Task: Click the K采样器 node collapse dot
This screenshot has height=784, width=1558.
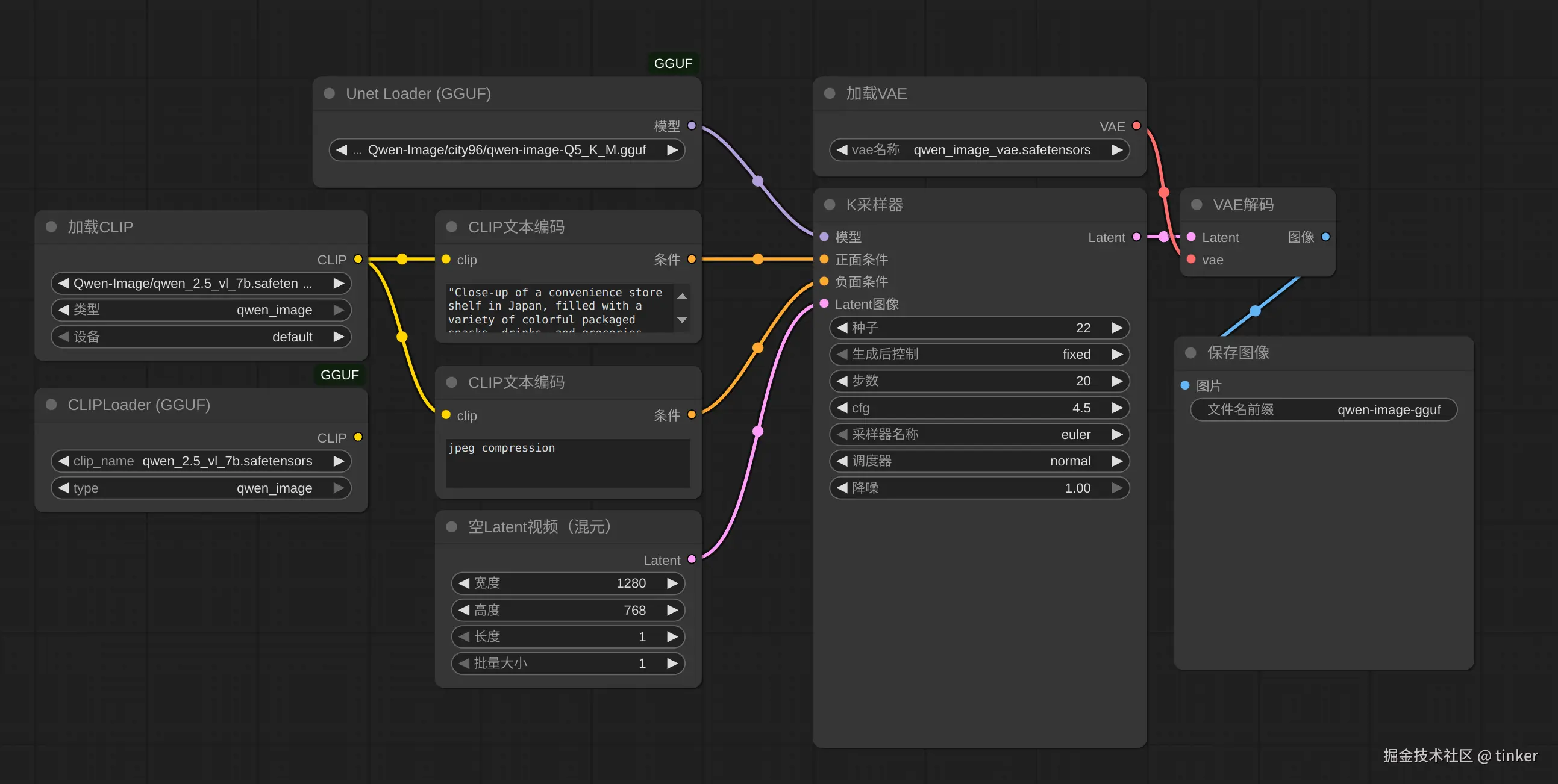Action: click(x=830, y=205)
